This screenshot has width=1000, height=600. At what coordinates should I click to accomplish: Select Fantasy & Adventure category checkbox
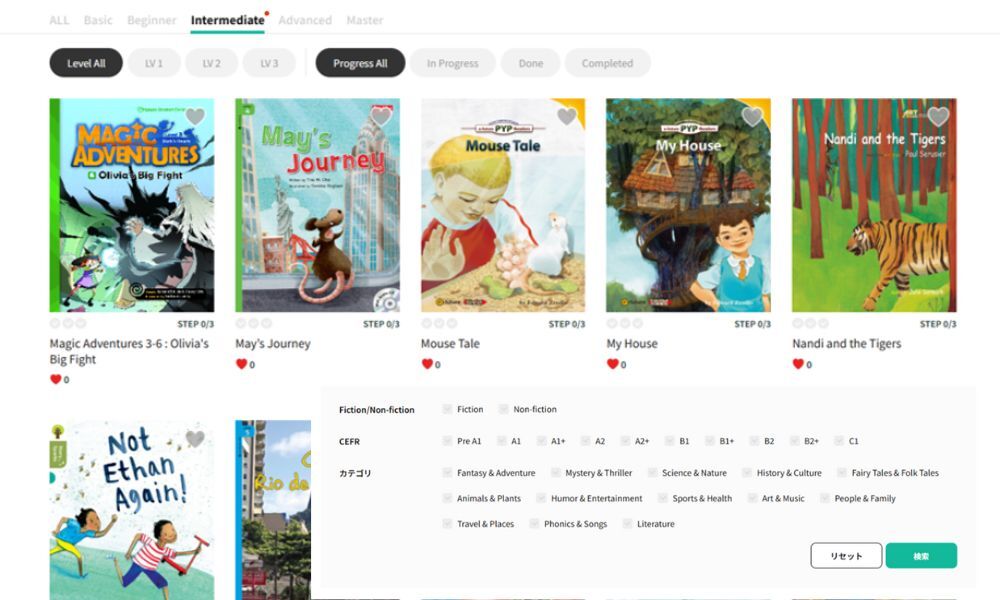[448, 473]
